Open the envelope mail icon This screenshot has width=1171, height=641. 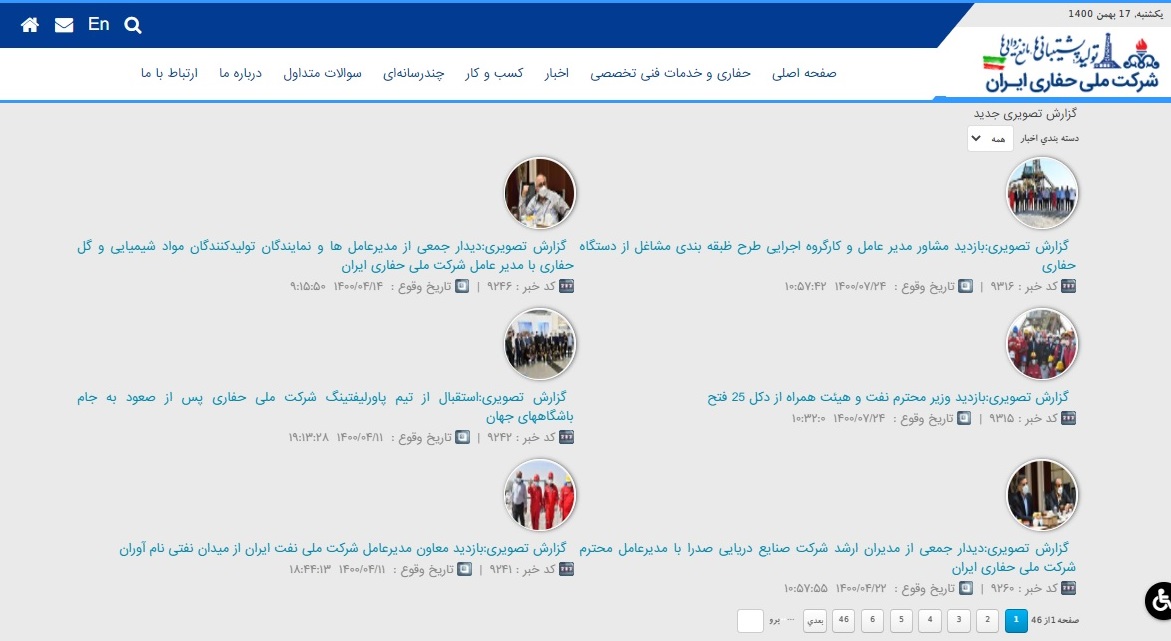click(x=64, y=25)
